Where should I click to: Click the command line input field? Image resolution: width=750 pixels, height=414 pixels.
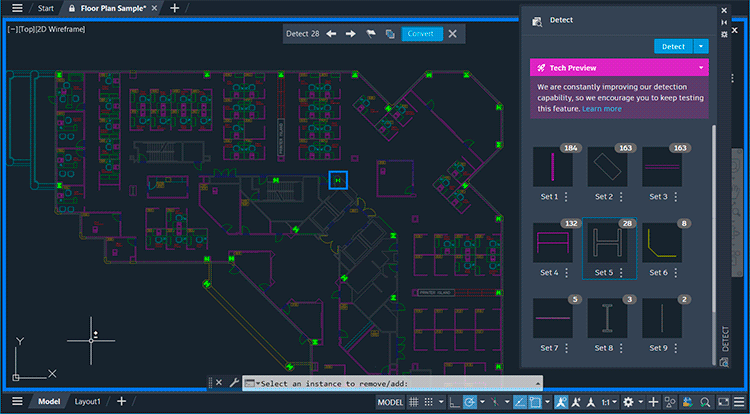[x=392, y=383]
